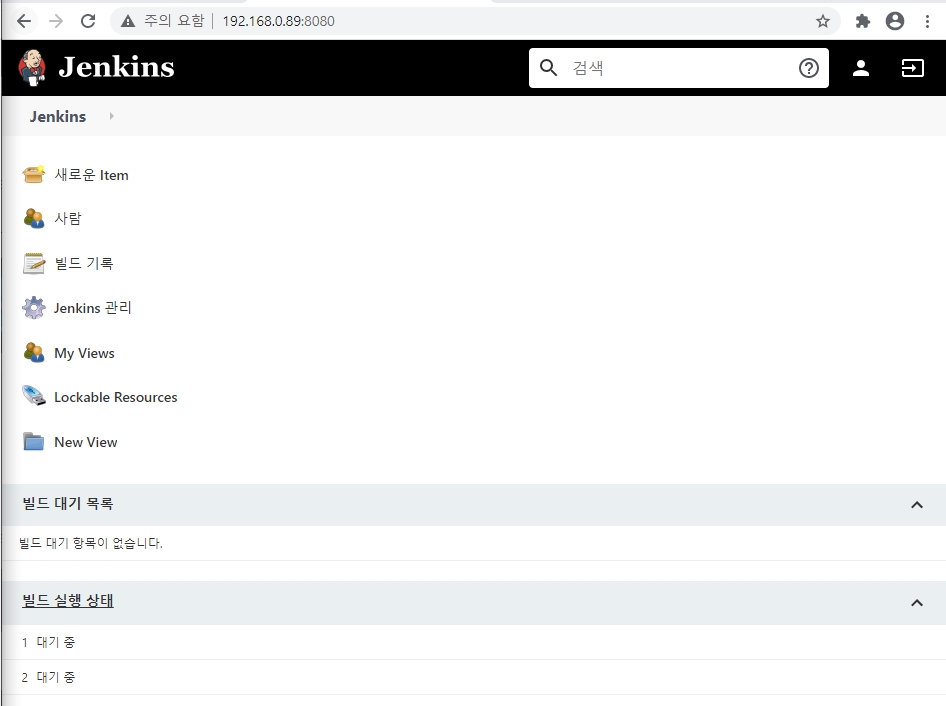The height and width of the screenshot is (706, 946).
Task: Click the browser back arrow
Action: click(24, 21)
